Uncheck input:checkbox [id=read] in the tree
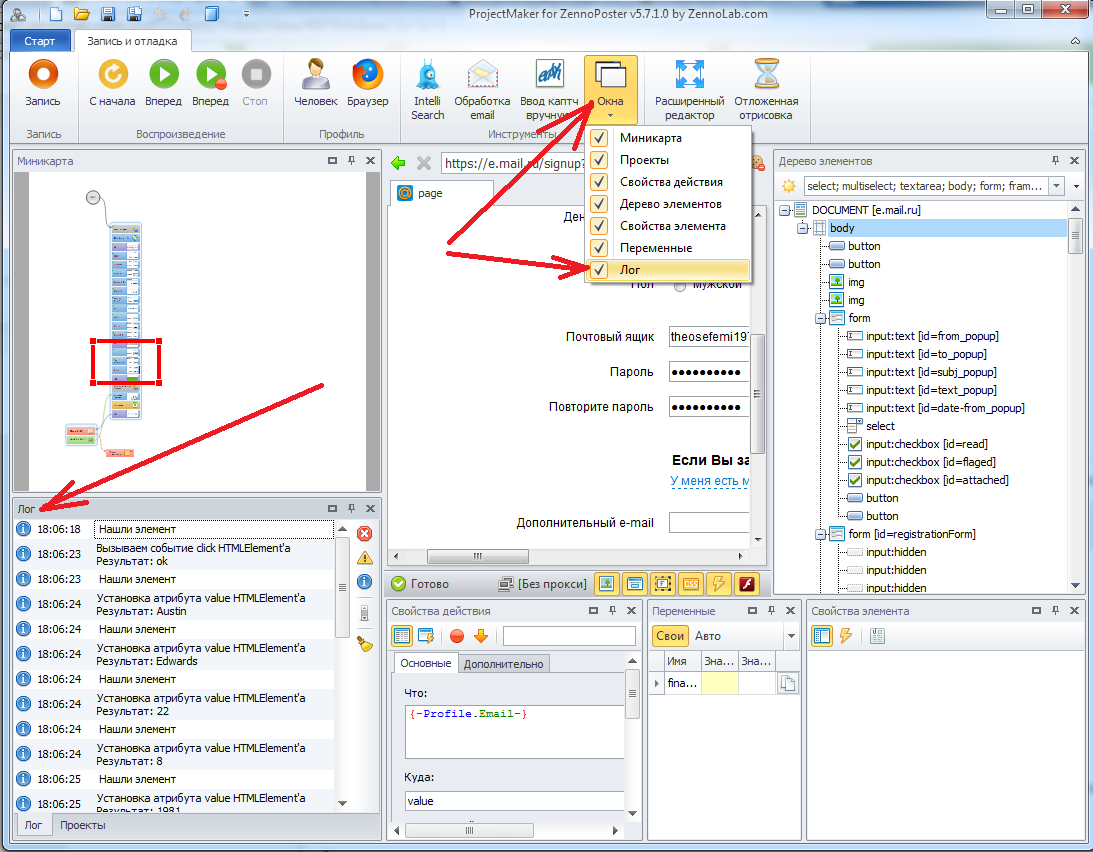This screenshot has width=1093, height=852. [855, 444]
